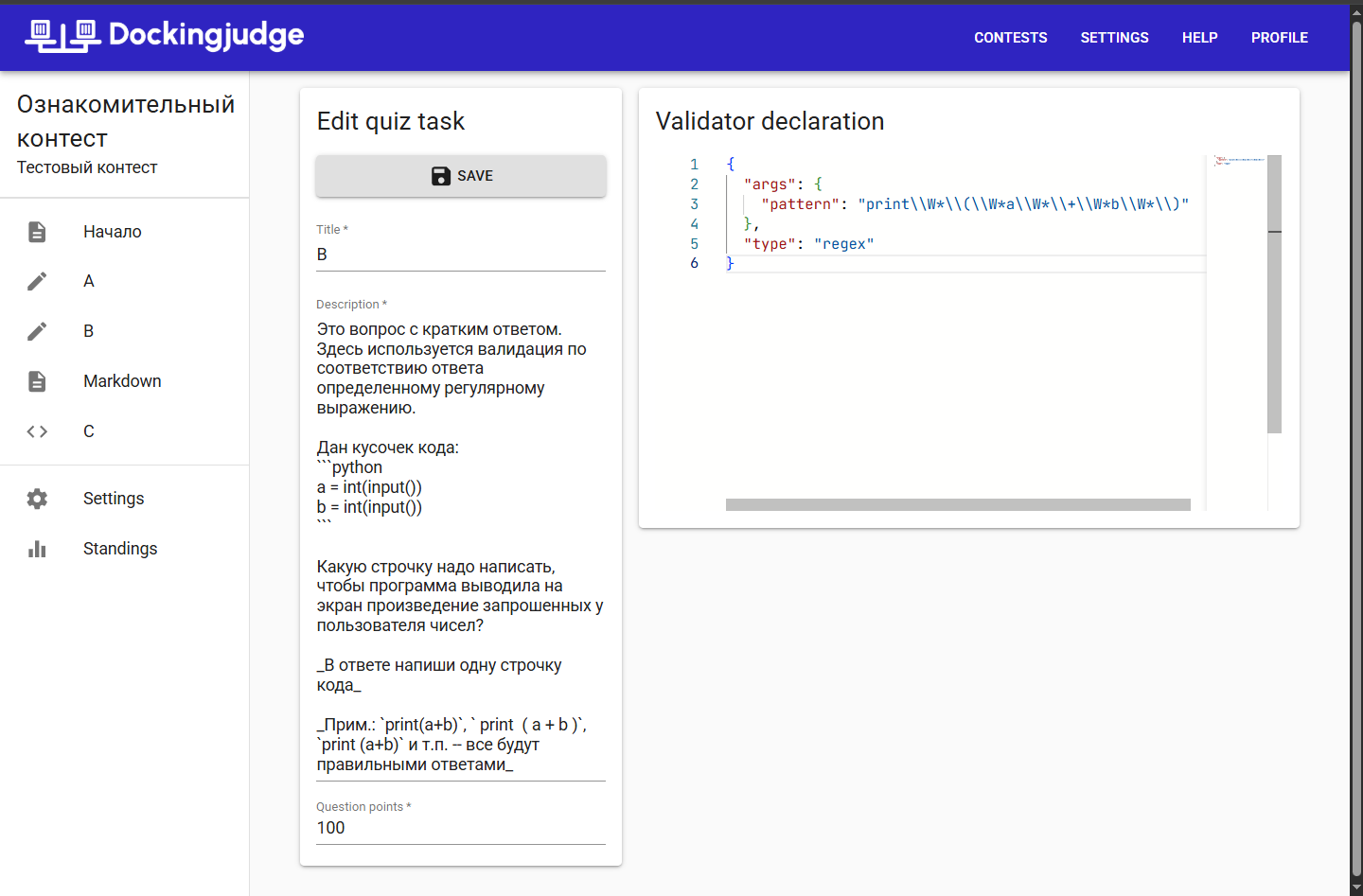
Task: Select task A in the sidebar
Action: coord(125,281)
